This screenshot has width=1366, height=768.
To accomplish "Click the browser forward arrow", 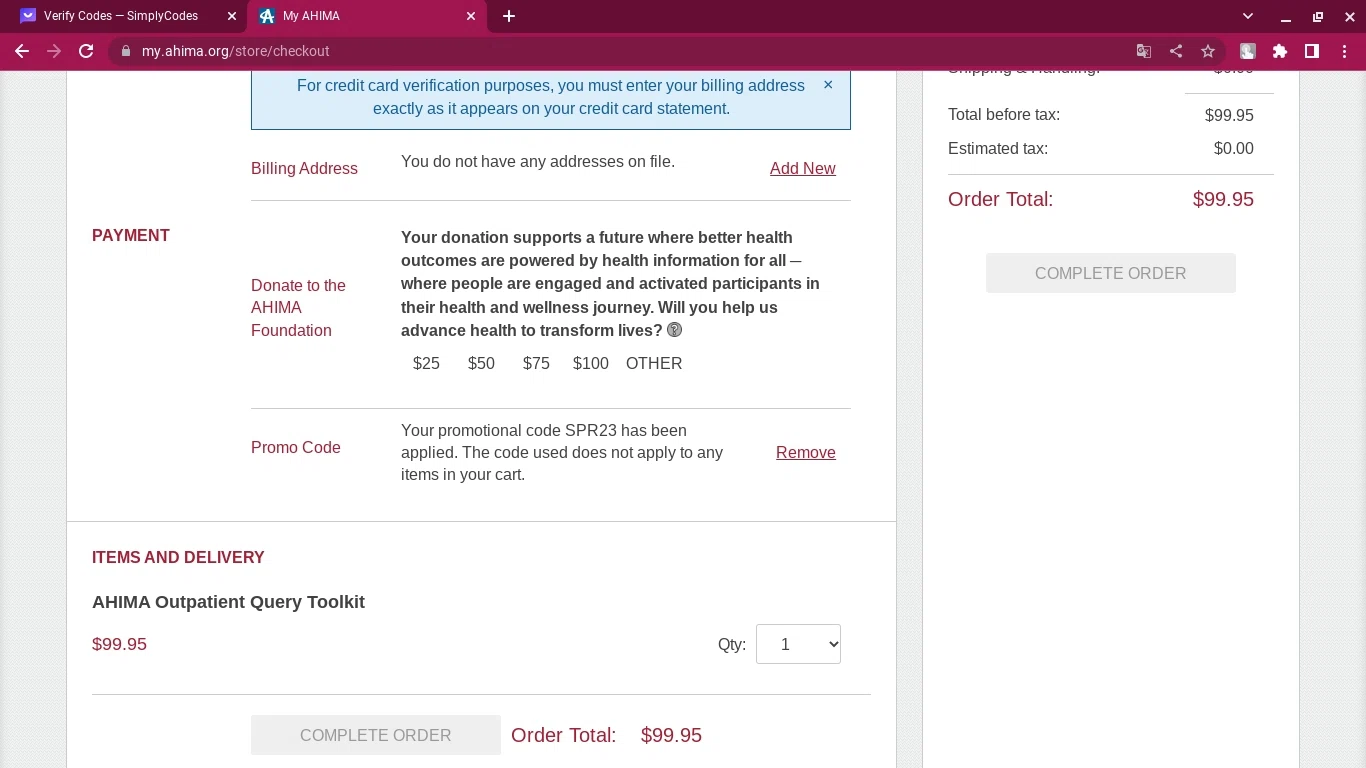I will click(x=54, y=51).
